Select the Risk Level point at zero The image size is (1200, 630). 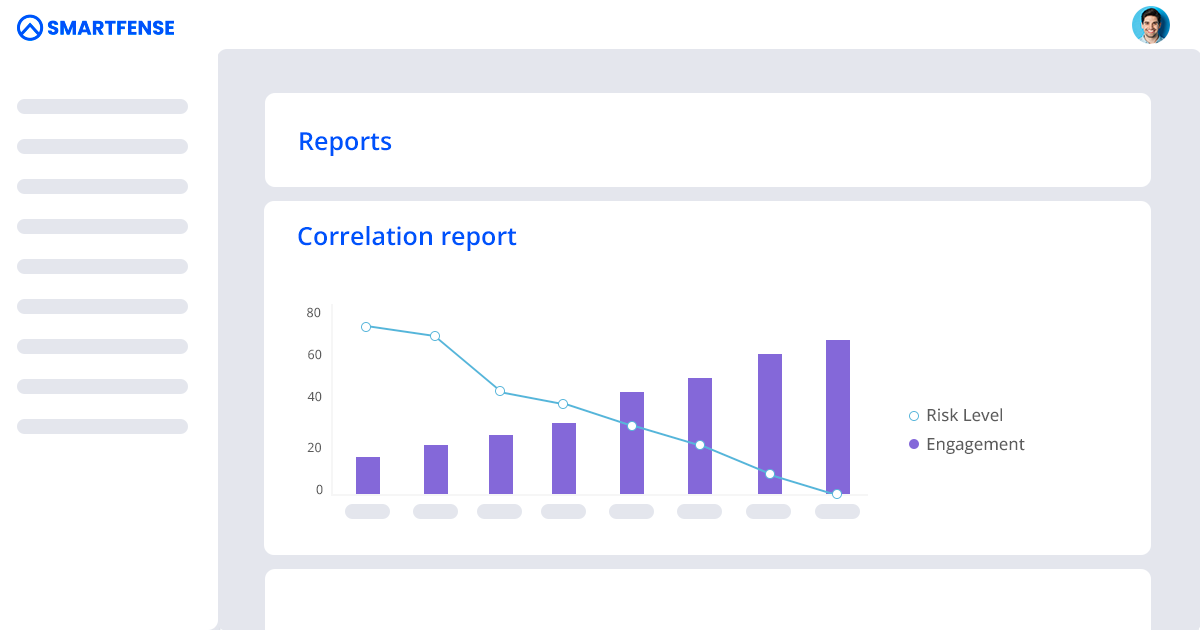click(837, 494)
